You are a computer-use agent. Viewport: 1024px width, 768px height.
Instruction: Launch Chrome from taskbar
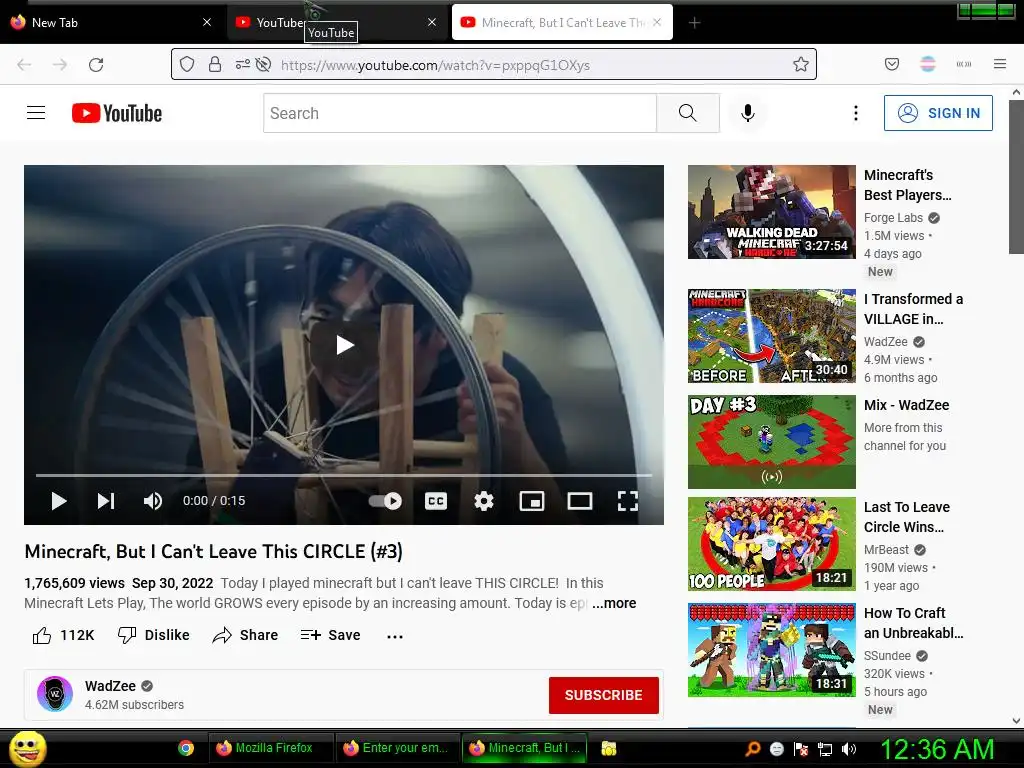[x=186, y=748]
